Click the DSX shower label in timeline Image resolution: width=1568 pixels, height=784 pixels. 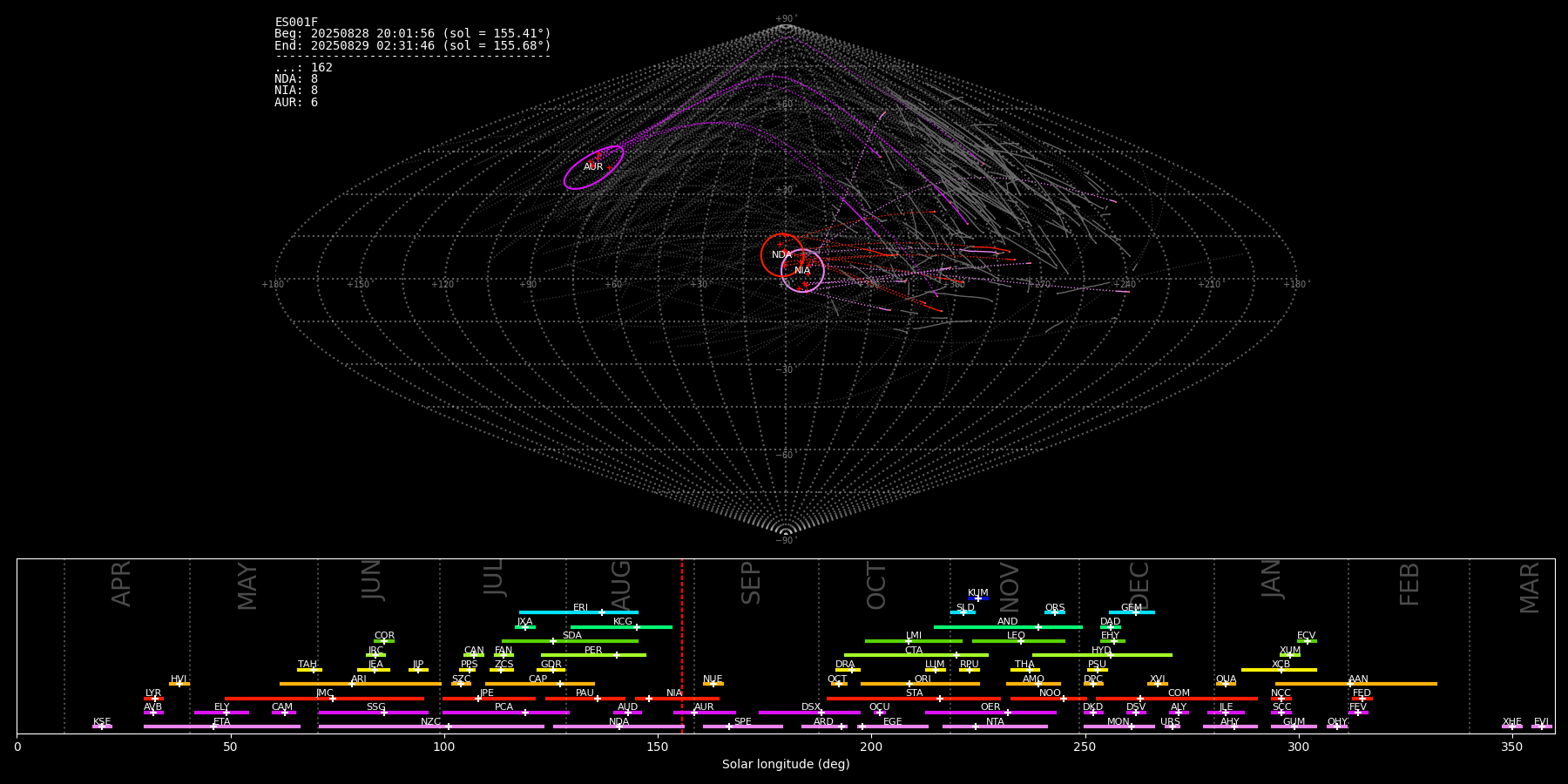click(x=811, y=707)
